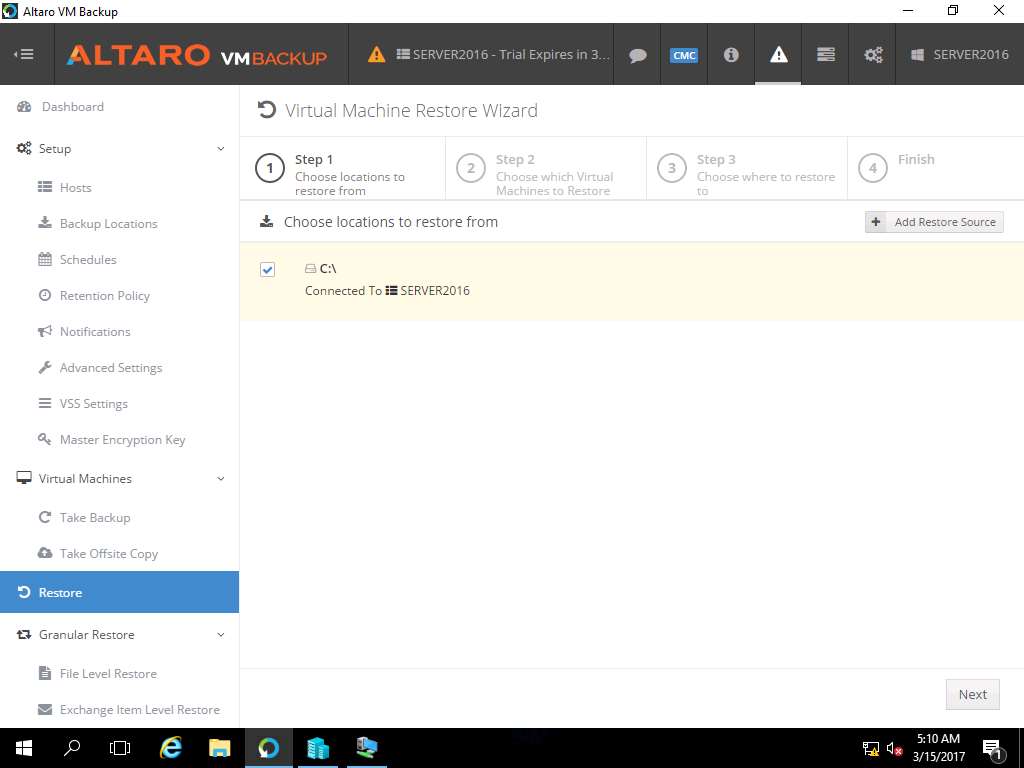Collapse the Granular Restore section chevron
Viewport: 1024px width, 768px height.
coord(221,634)
